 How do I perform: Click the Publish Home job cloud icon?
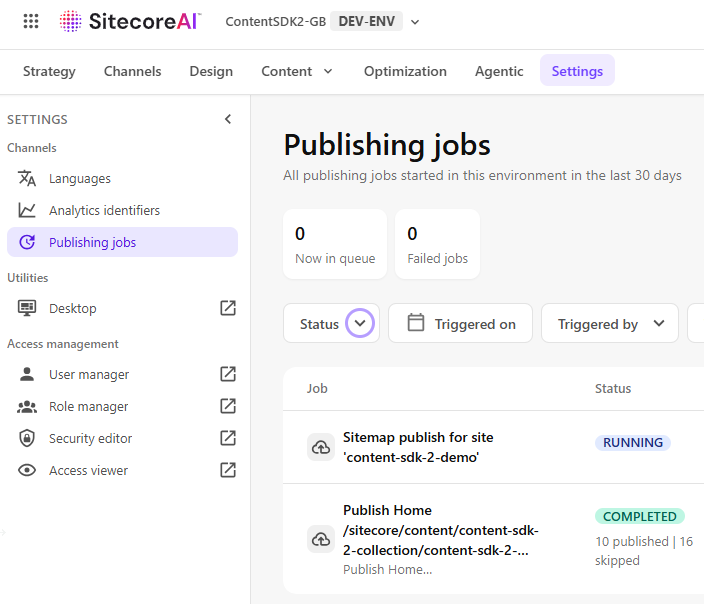tap(321, 539)
